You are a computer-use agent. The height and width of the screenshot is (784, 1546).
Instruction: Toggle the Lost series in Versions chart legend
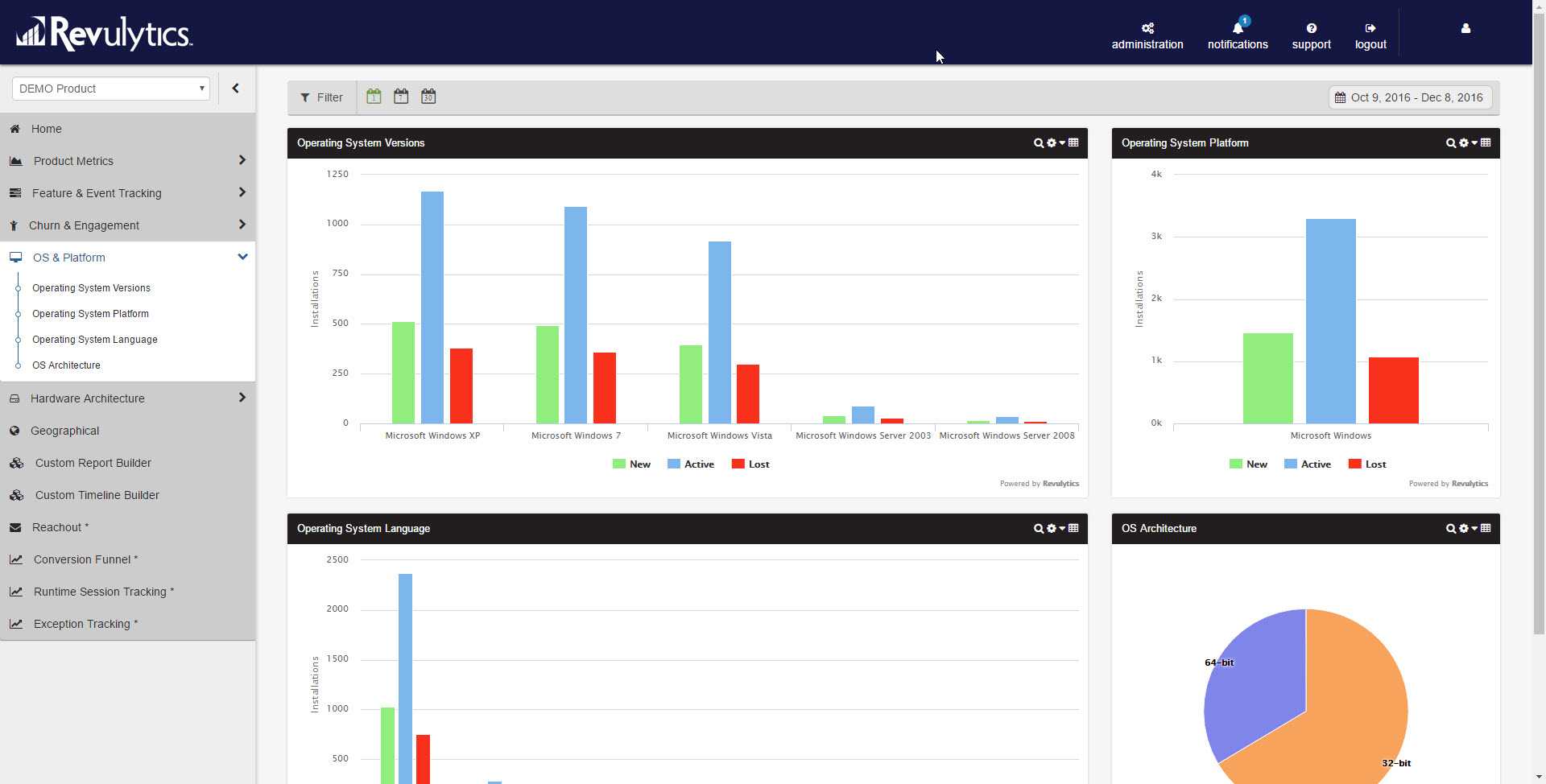pos(750,464)
